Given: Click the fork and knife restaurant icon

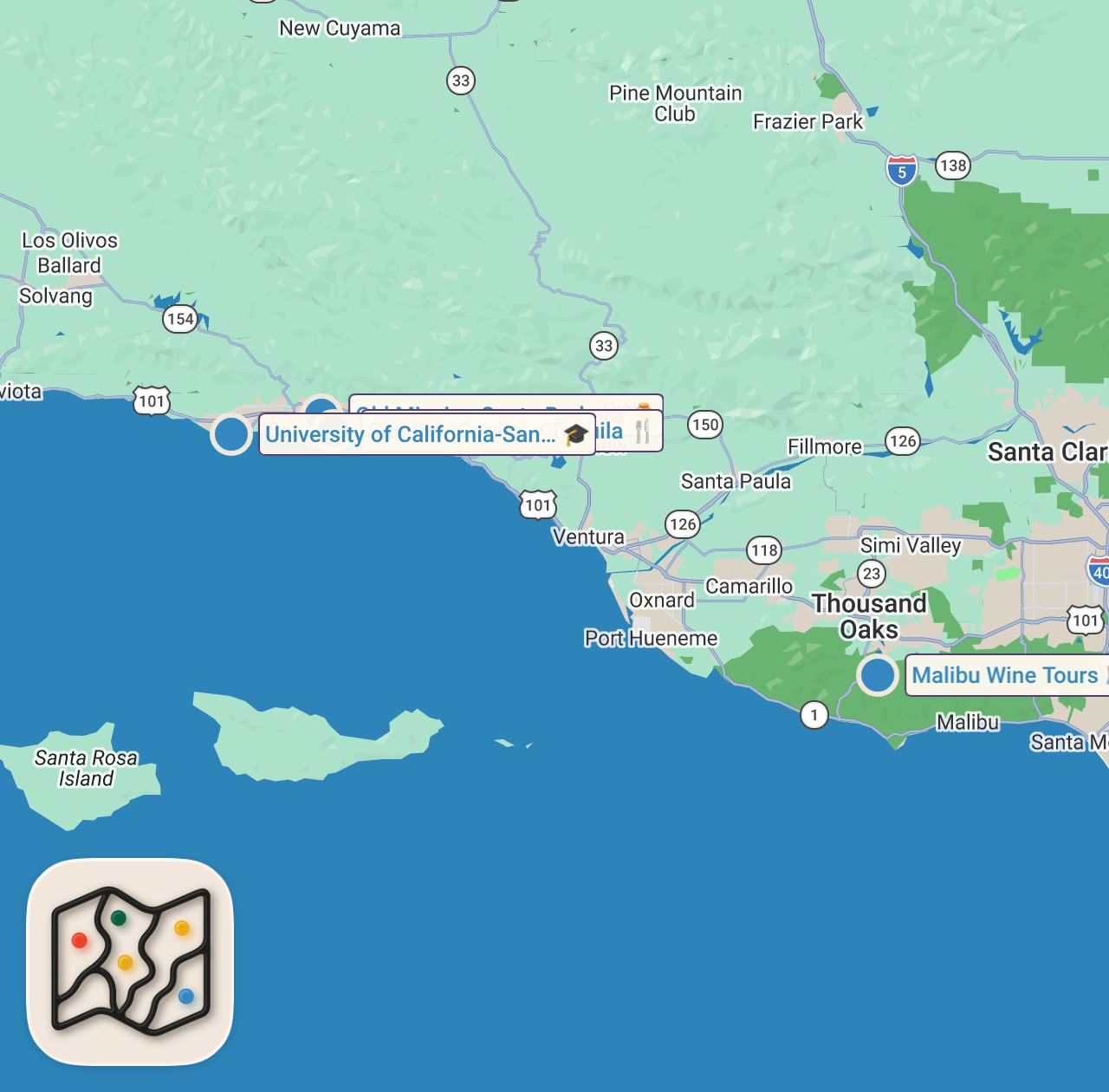Looking at the screenshot, I should click(642, 432).
